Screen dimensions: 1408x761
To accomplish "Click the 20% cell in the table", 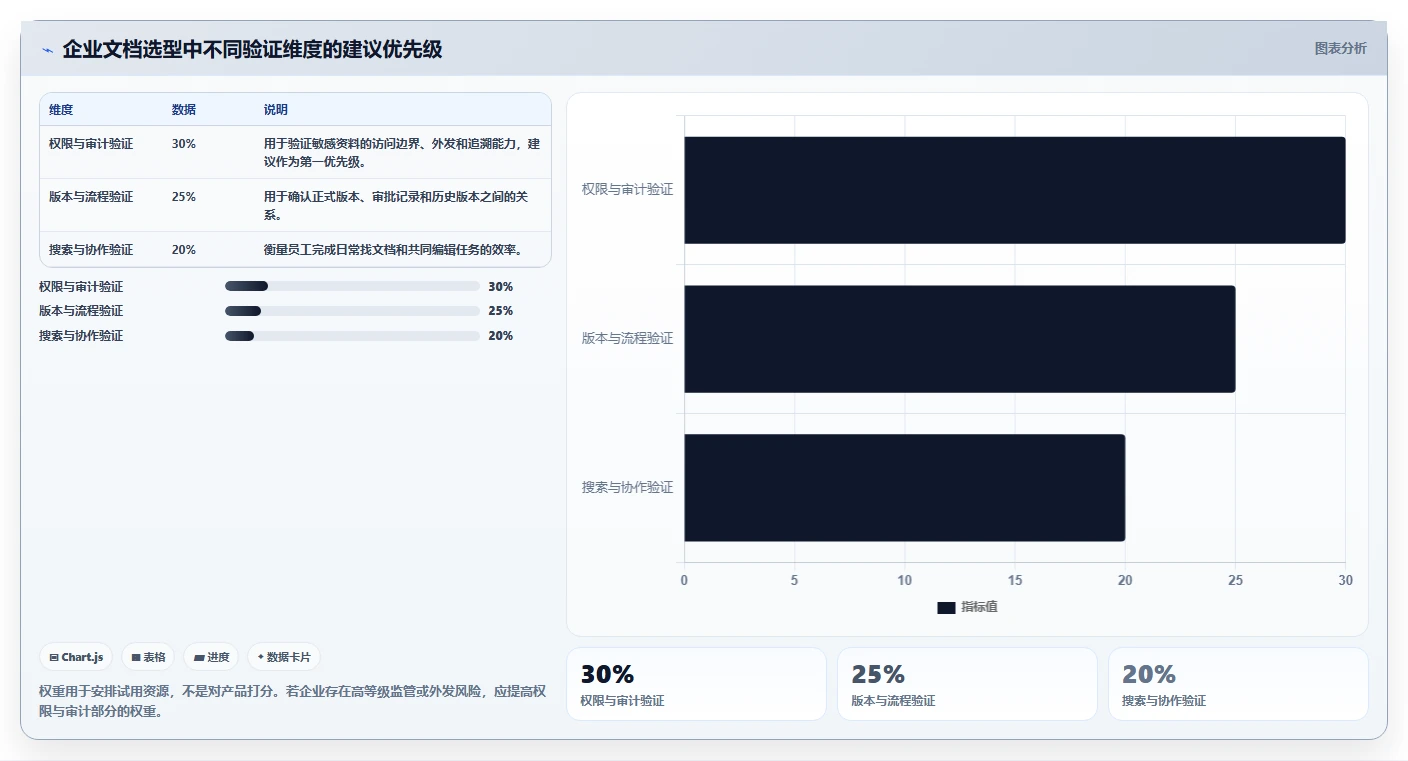I will [x=184, y=250].
